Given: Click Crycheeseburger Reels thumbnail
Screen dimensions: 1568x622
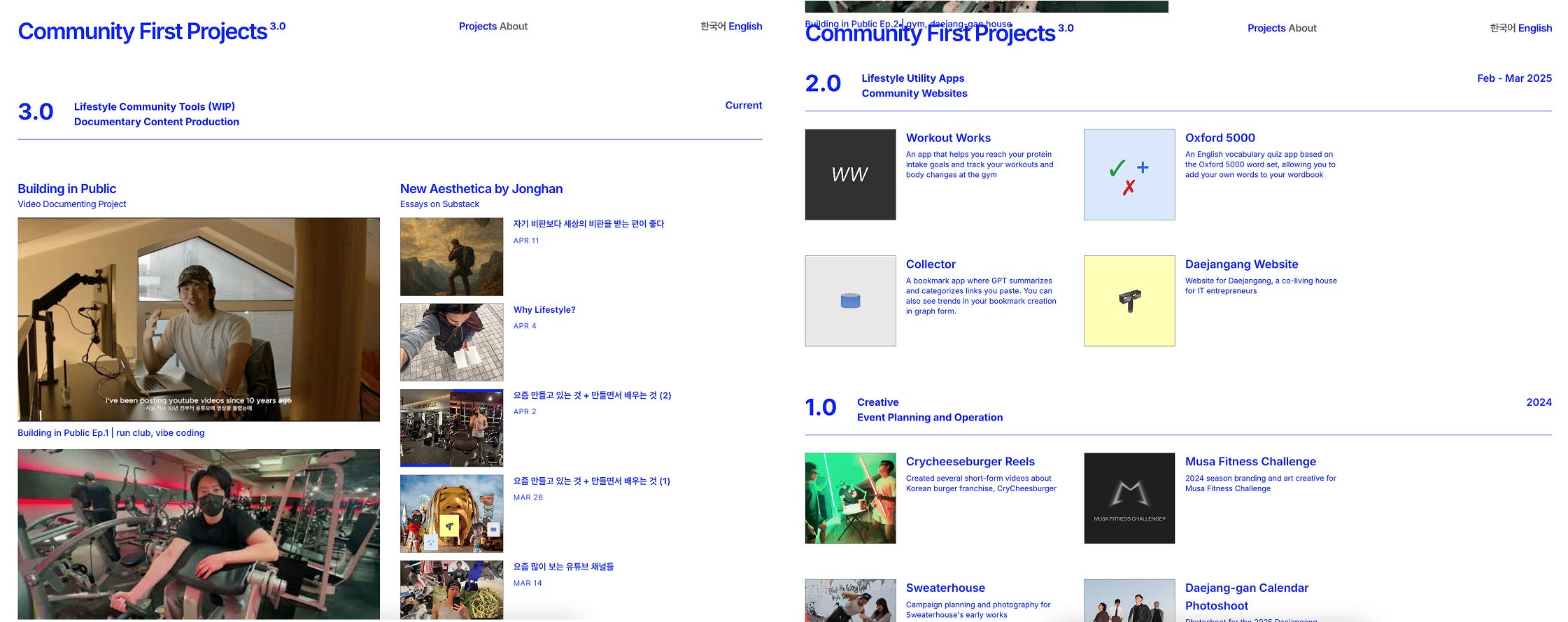Looking at the screenshot, I should point(850,498).
